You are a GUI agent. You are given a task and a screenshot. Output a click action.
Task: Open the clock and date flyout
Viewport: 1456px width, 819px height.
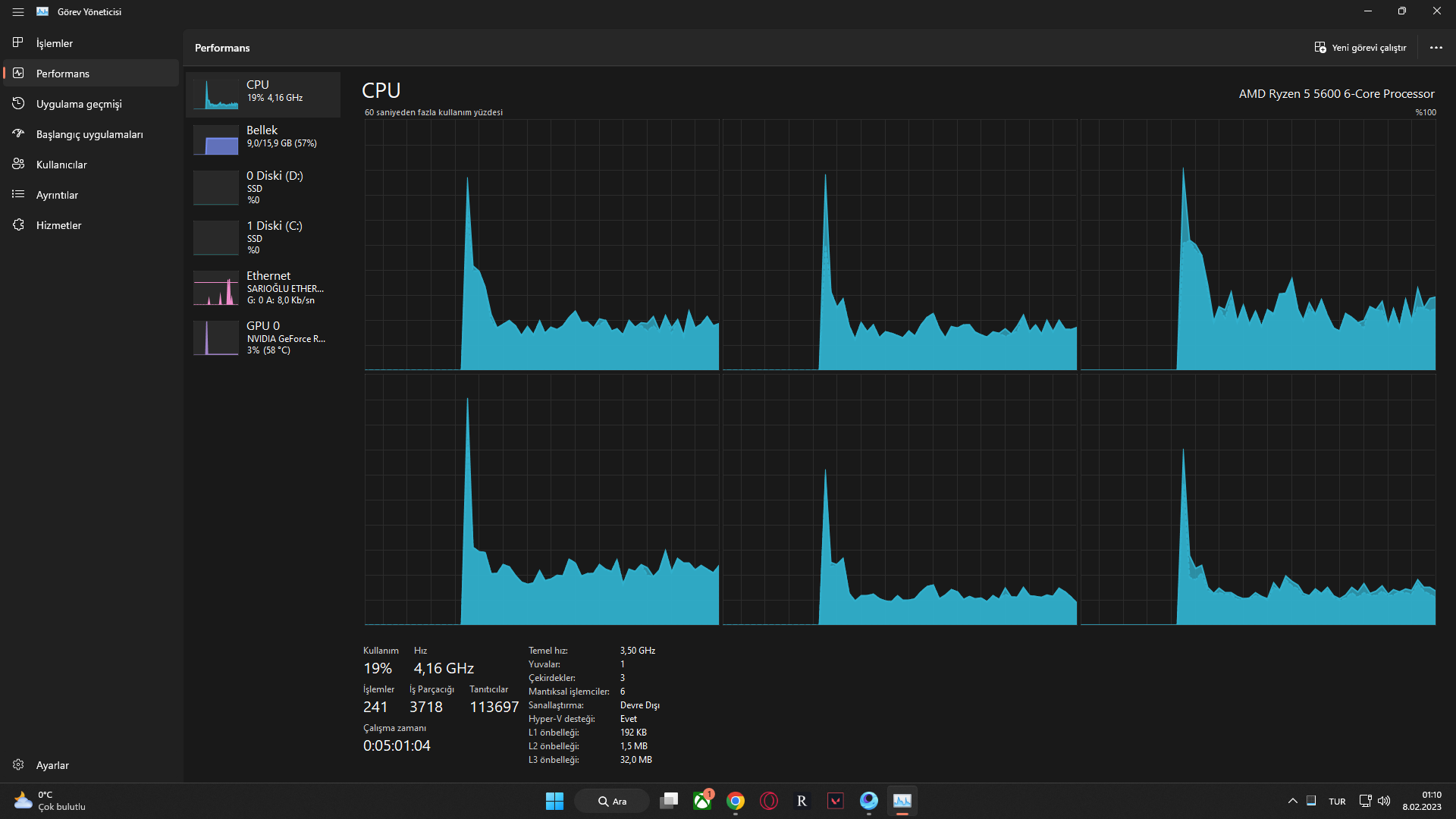tap(1422, 801)
